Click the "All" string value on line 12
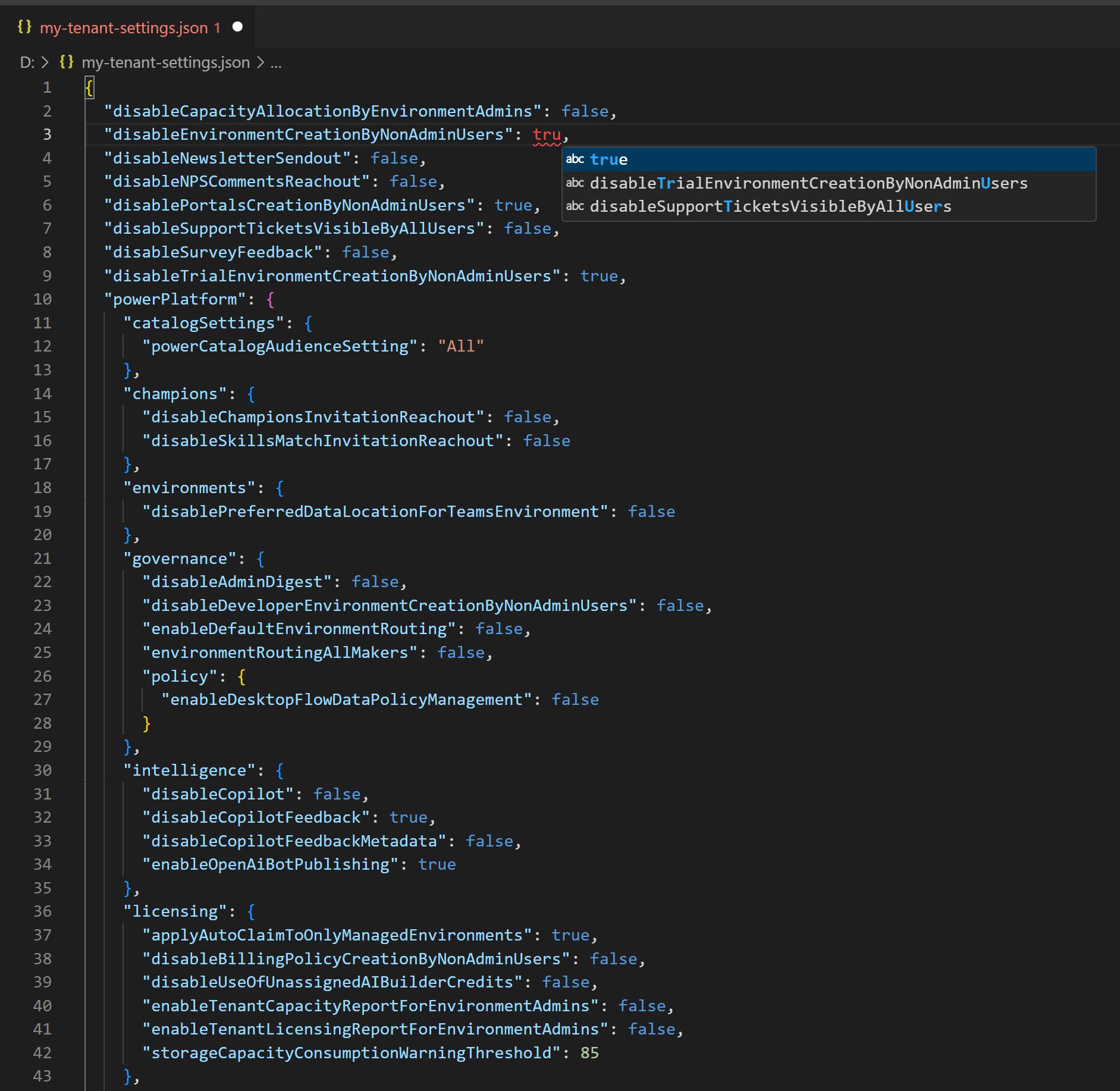Screen dimensions: 1120x1091 coord(460,346)
